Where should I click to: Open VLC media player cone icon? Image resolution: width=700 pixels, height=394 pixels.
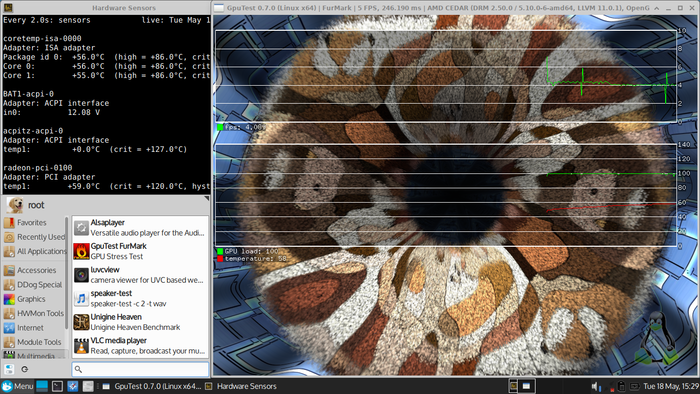81,346
